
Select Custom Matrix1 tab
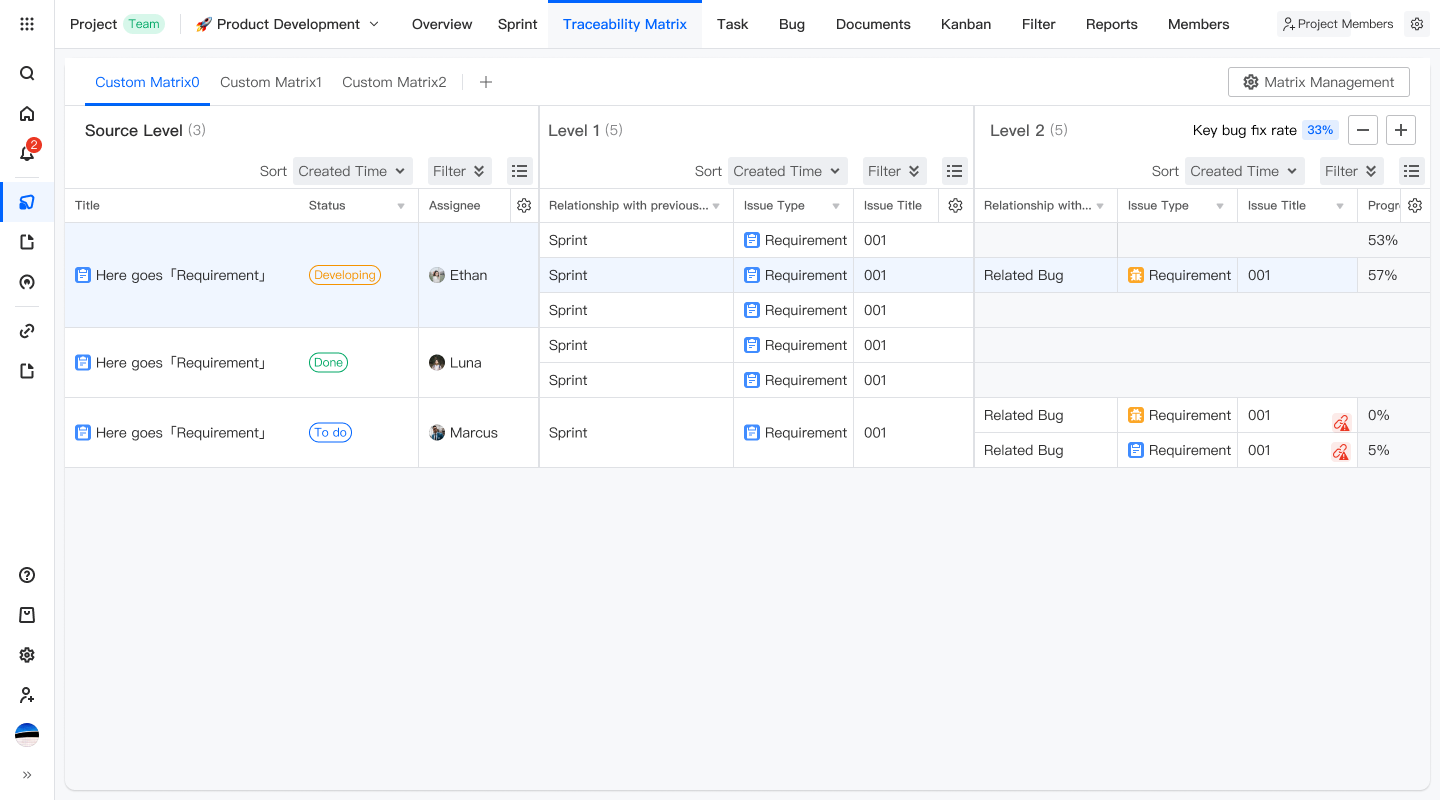point(271,82)
